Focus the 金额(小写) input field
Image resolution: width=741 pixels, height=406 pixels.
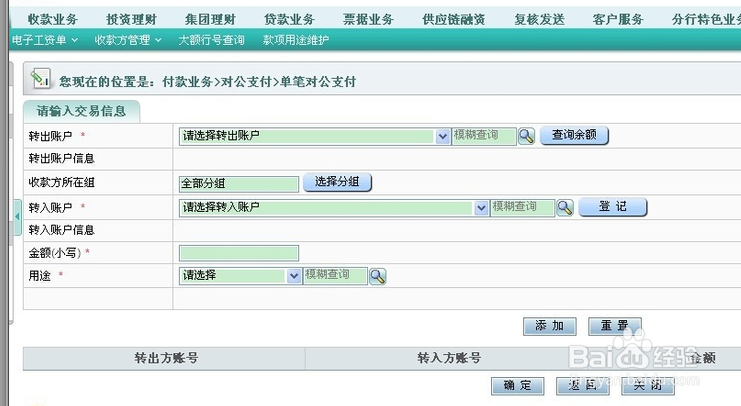pyautogui.click(x=239, y=253)
